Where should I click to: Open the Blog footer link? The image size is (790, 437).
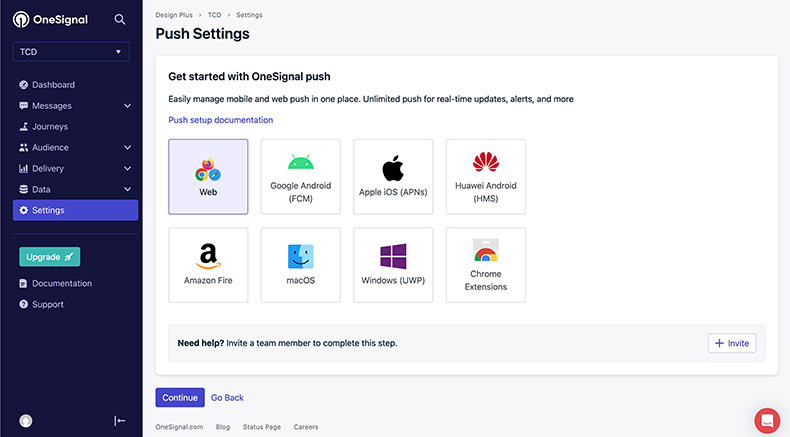point(223,427)
